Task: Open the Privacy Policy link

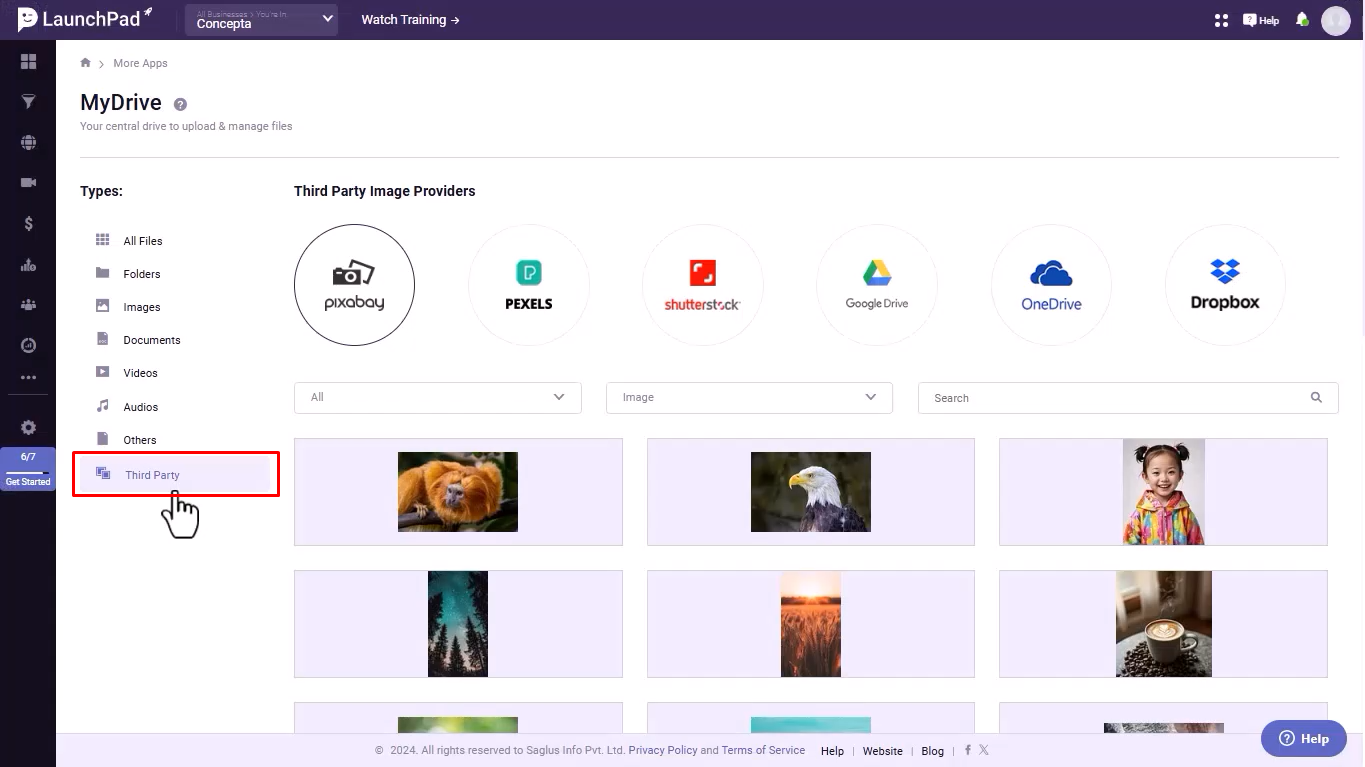Action: 663,750
